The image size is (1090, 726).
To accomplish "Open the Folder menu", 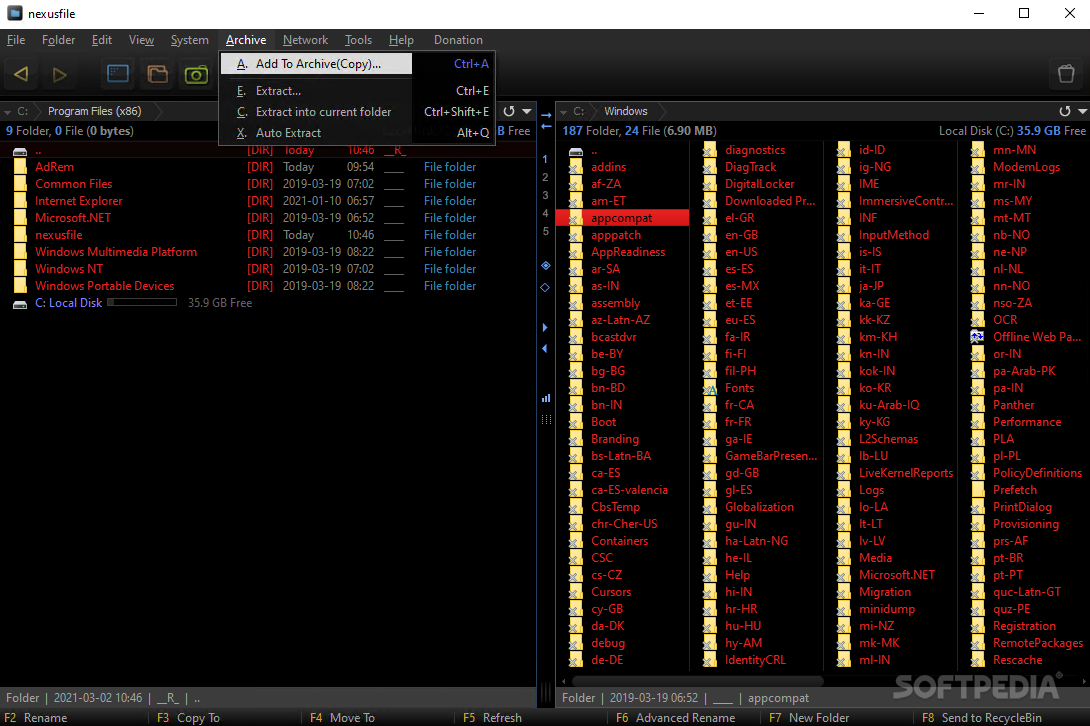I will coord(58,40).
